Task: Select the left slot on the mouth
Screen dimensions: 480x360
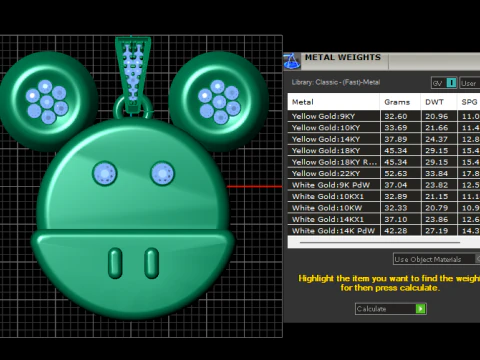Action: (x=115, y=263)
